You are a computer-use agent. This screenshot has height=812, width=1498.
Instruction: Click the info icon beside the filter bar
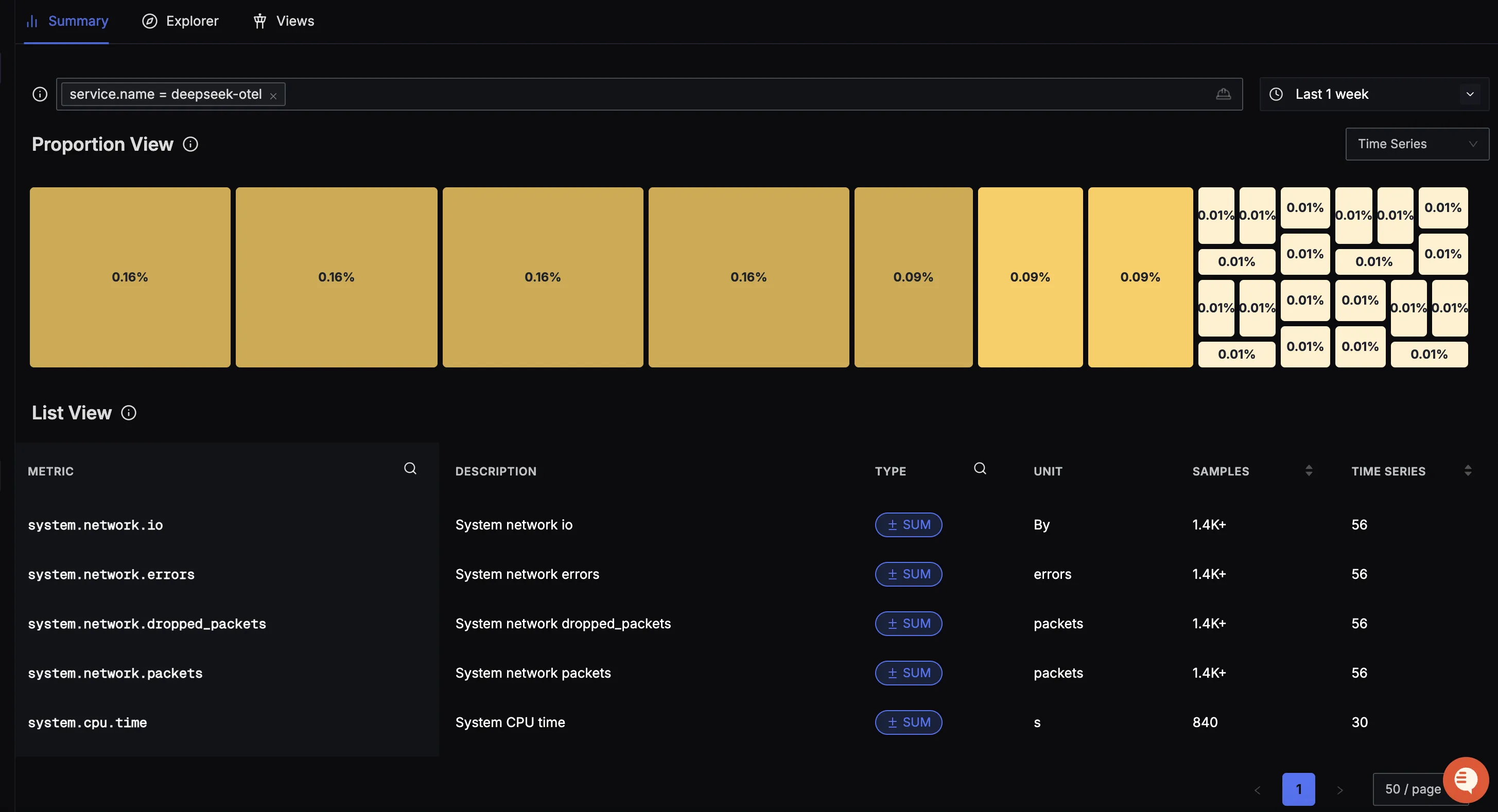click(x=40, y=94)
